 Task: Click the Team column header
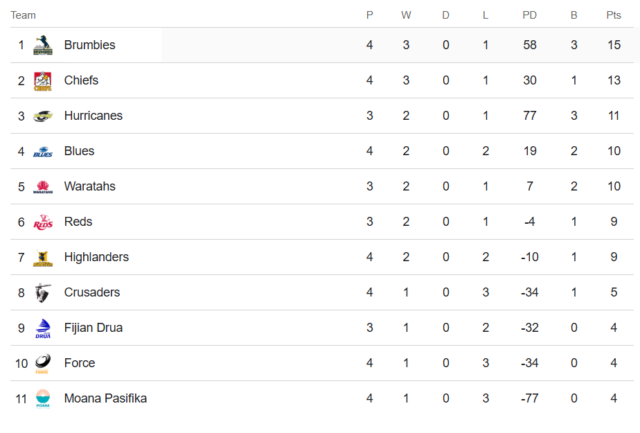pos(23,15)
